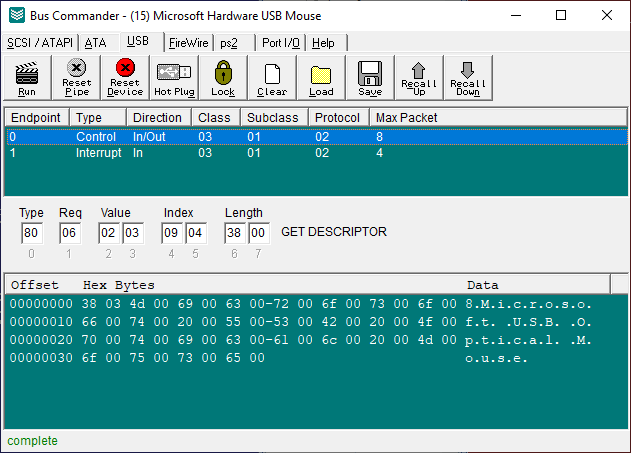This screenshot has height=453, width=631.
Task: Sort by the Max Packet column header
Action: click(406, 117)
